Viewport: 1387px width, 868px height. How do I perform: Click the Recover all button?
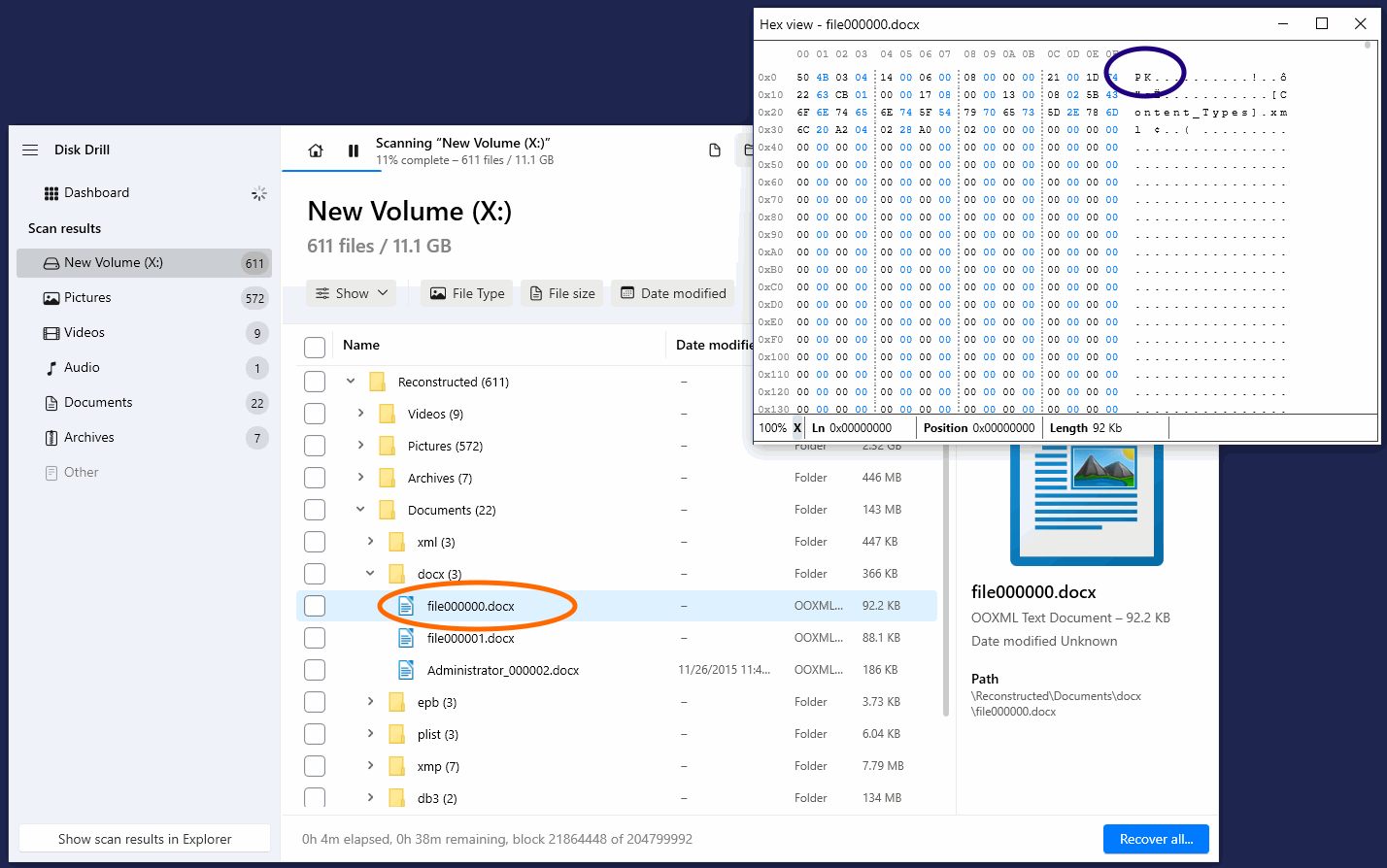click(1155, 839)
